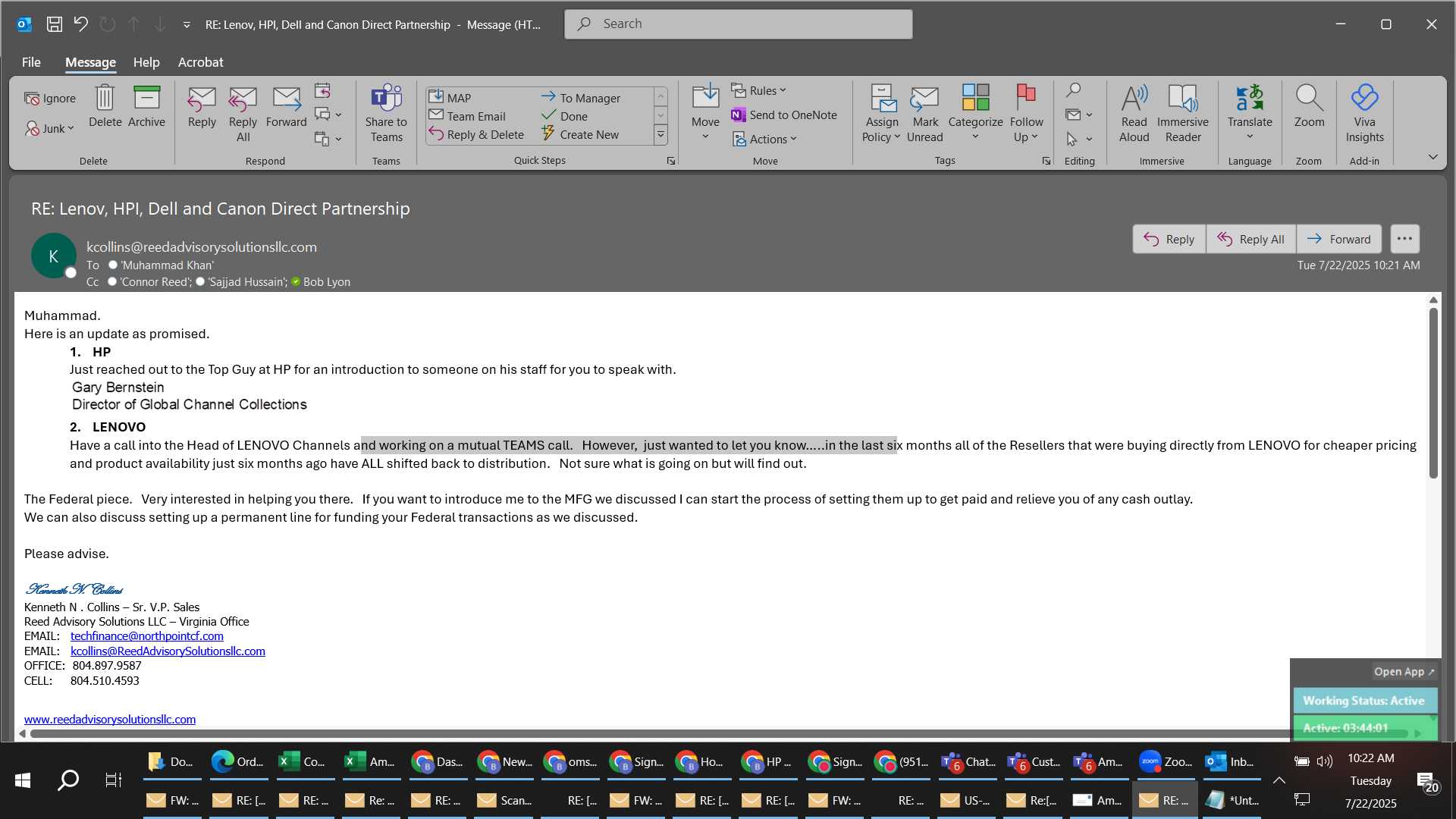The image size is (1456, 819).
Task: Click Reply button in message header
Action: coord(1169,239)
